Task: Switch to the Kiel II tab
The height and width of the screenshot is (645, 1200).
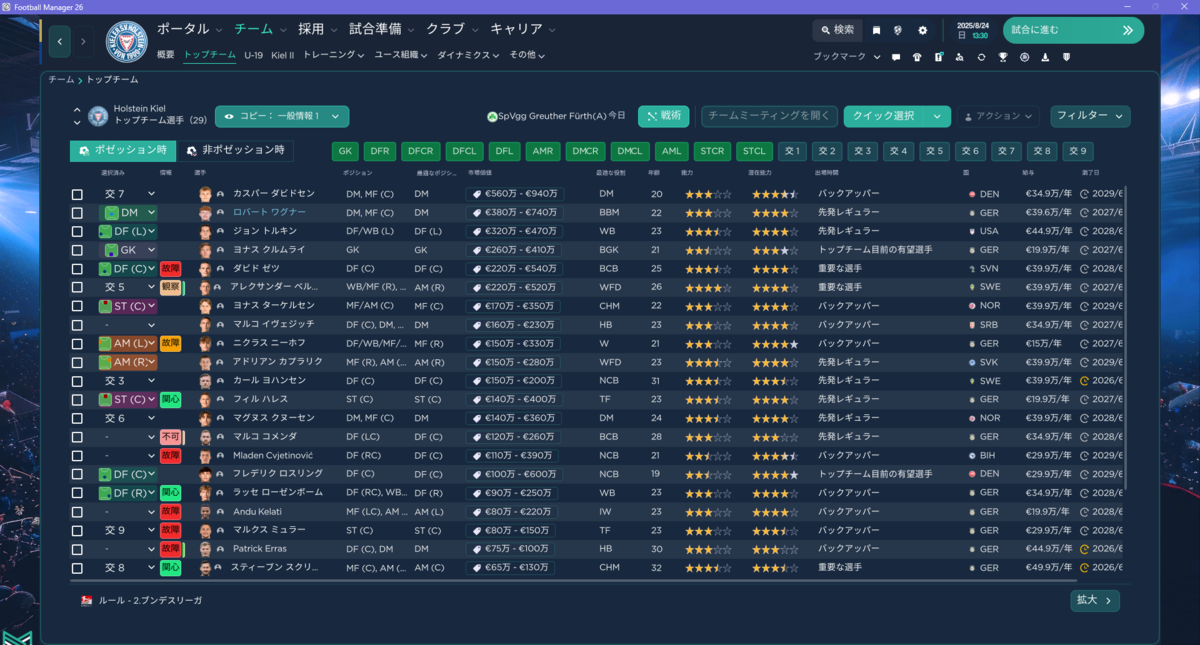Action: click(x=284, y=55)
